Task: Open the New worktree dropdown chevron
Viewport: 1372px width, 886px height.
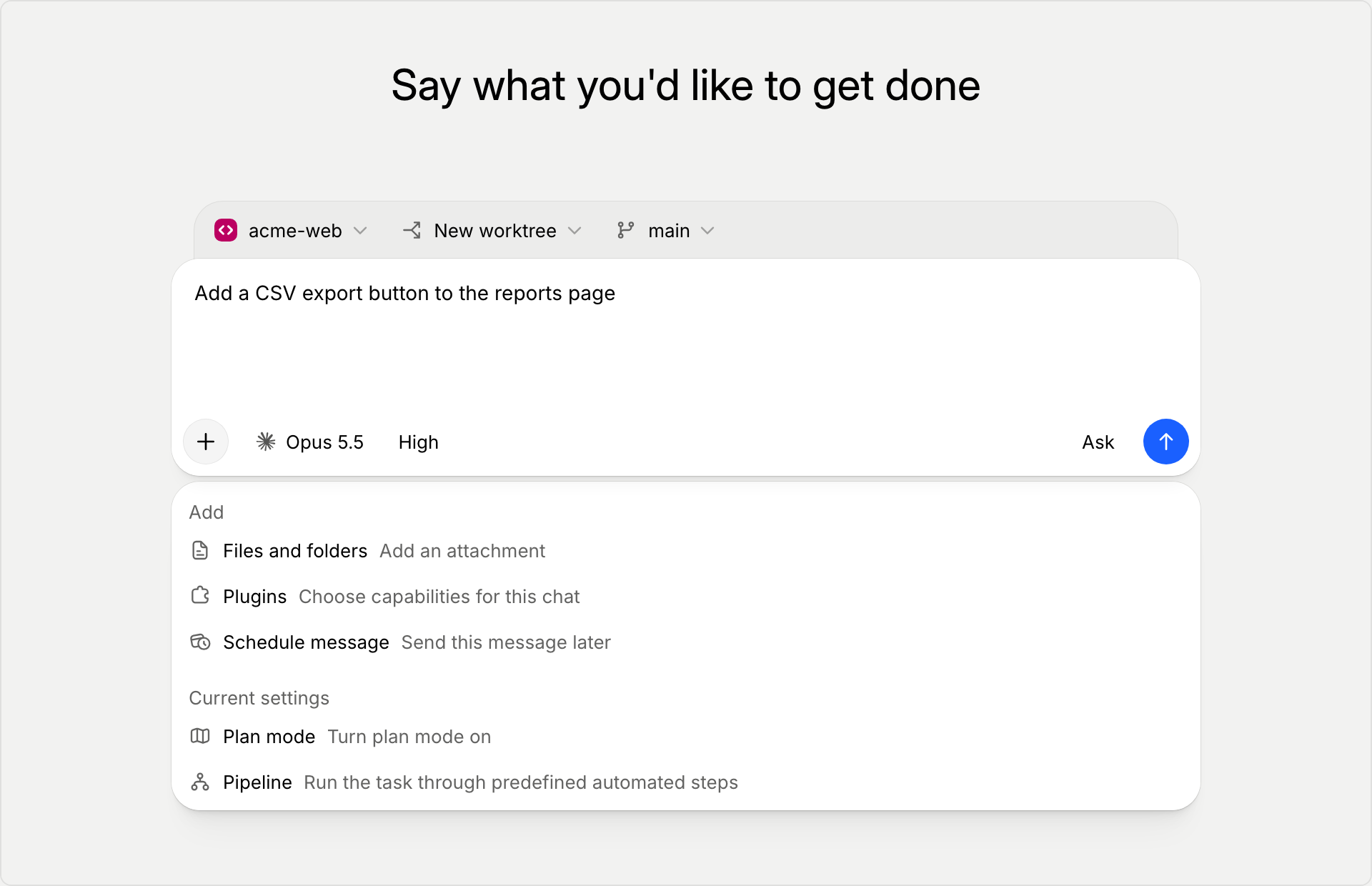Action: 575,231
